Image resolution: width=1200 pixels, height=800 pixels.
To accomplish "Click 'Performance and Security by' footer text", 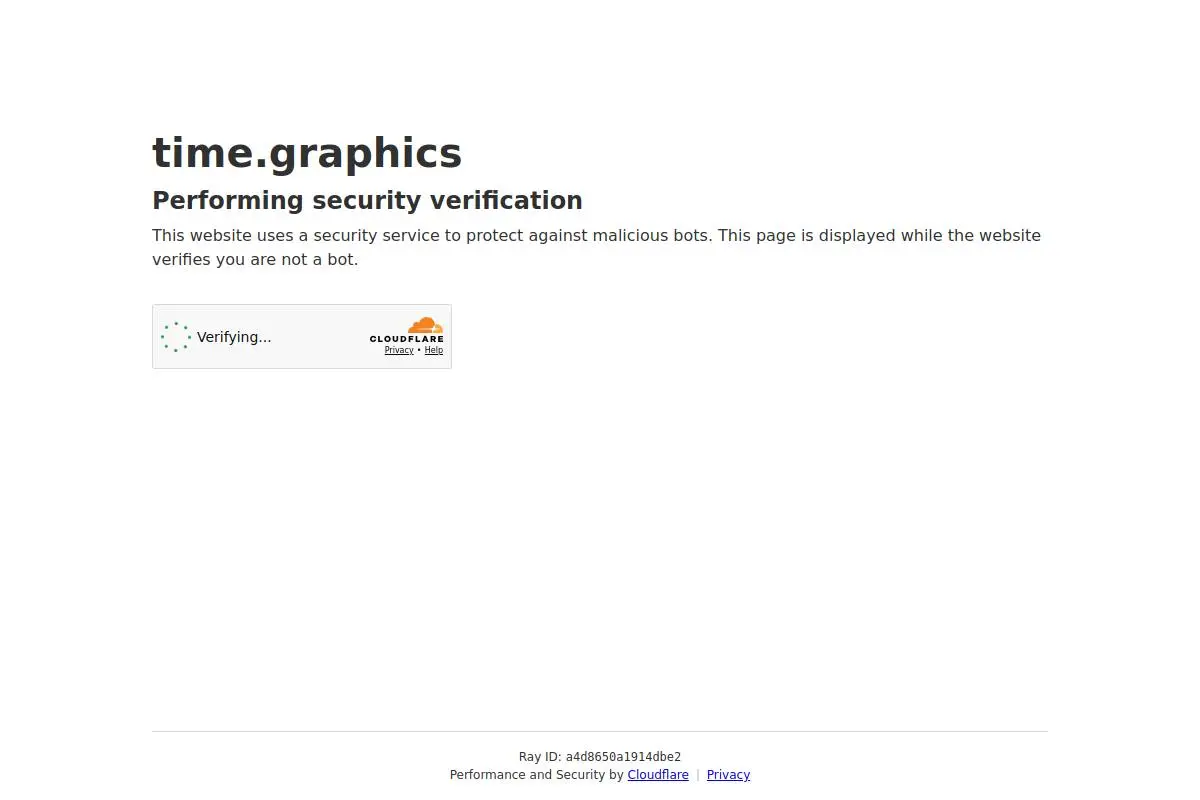I will pyautogui.click(x=537, y=775).
